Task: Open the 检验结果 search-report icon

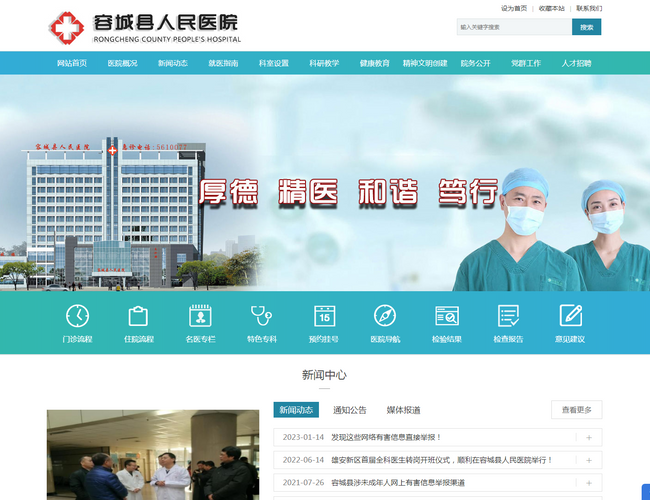Action: coord(447,317)
